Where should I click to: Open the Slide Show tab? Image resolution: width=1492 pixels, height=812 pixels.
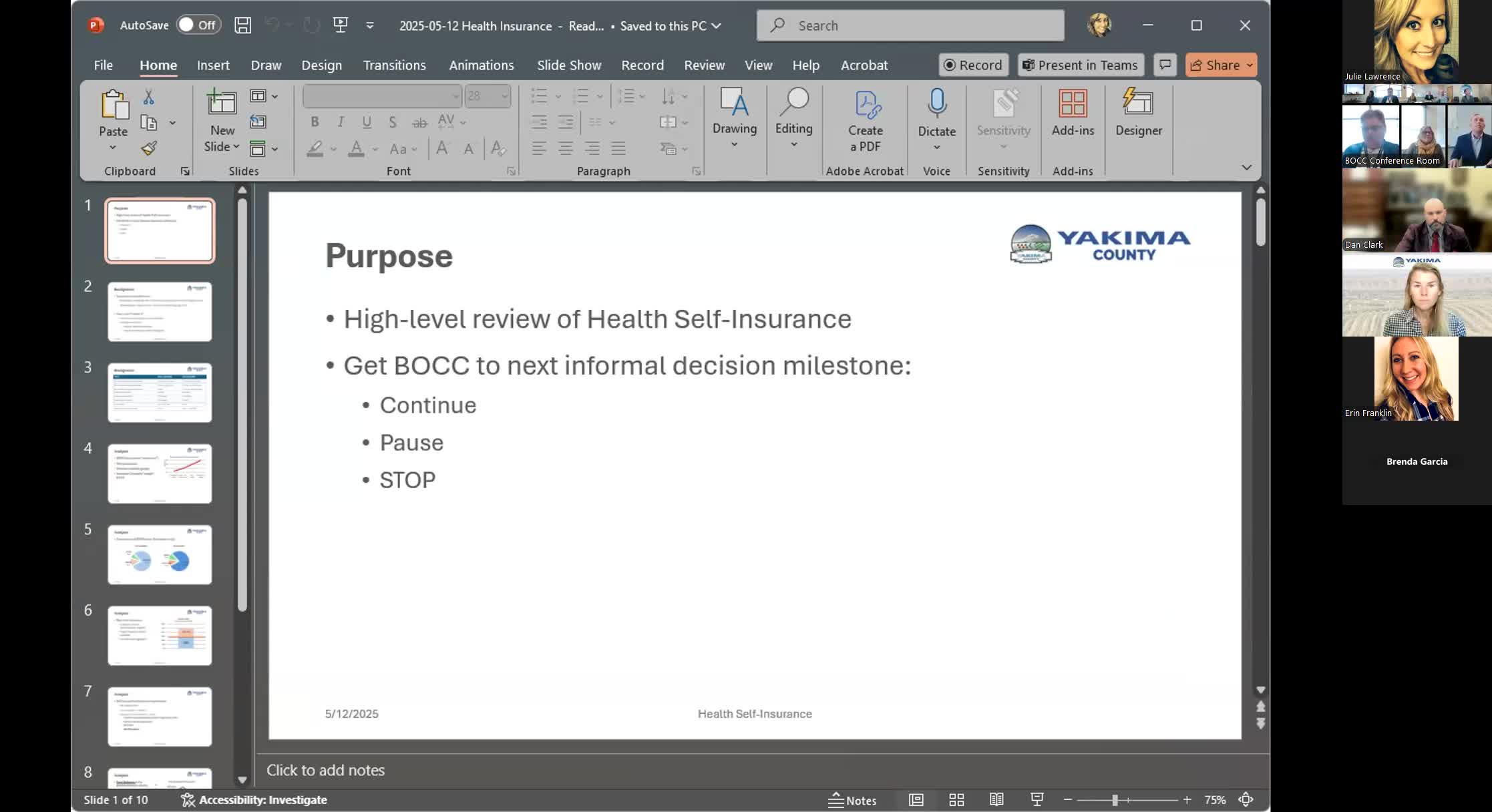[569, 65]
